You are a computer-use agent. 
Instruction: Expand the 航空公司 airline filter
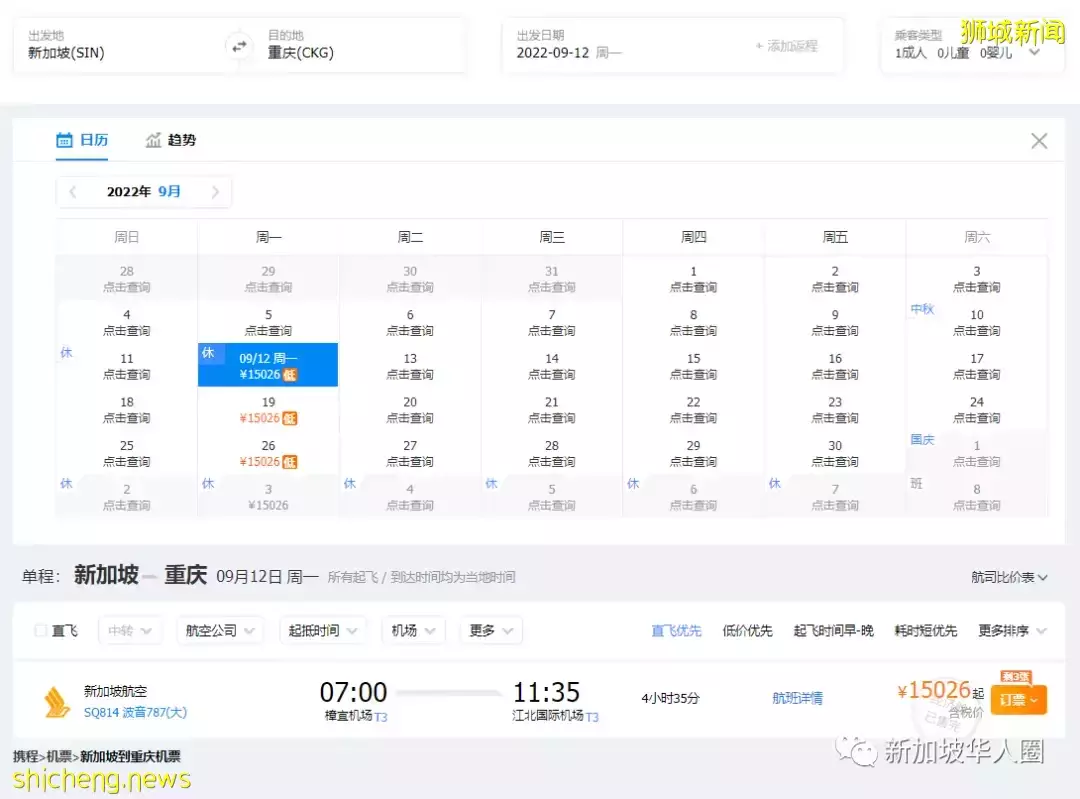(220, 631)
